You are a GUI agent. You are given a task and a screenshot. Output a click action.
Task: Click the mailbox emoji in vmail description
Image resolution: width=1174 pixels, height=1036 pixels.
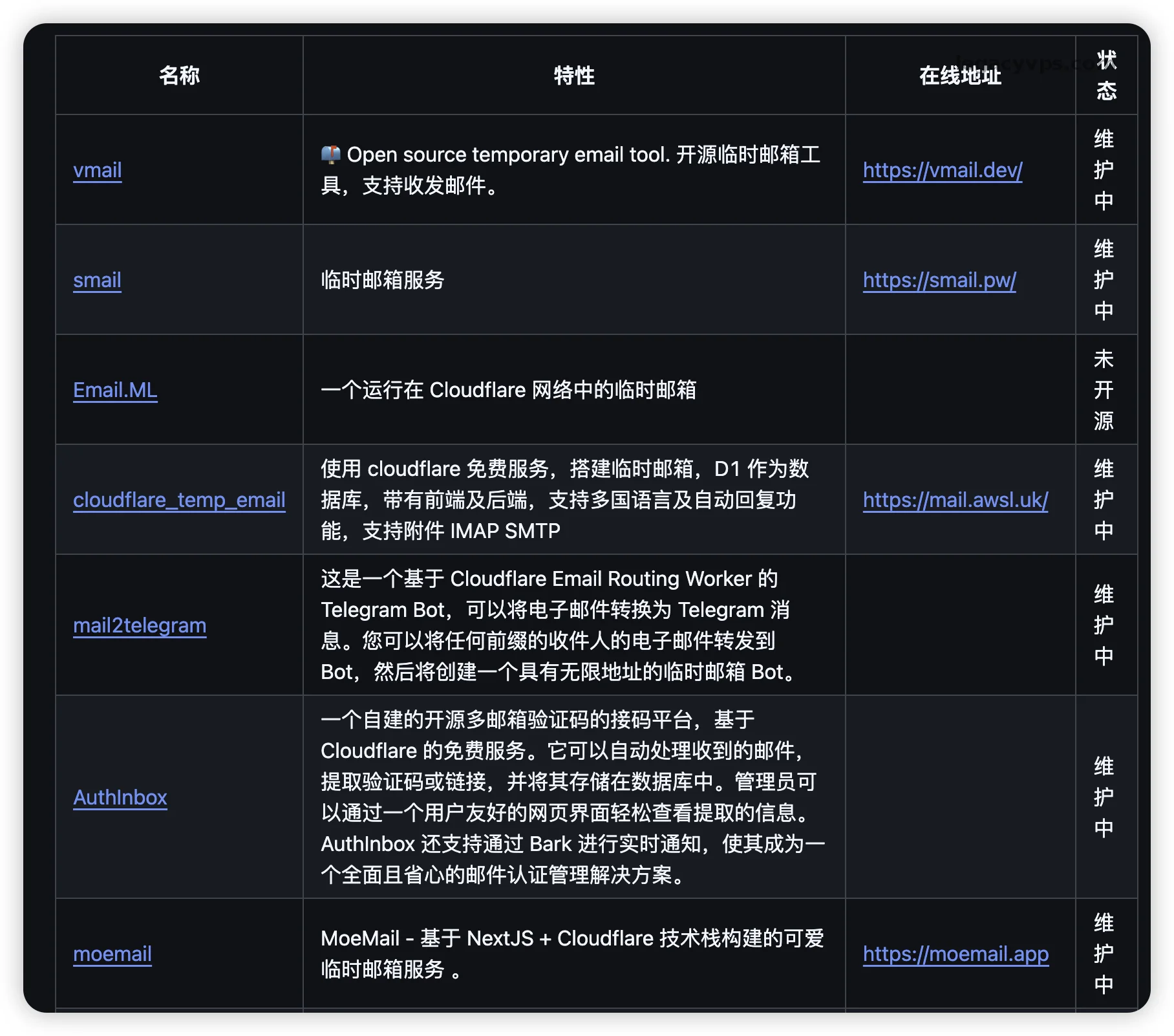pyautogui.click(x=330, y=155)
